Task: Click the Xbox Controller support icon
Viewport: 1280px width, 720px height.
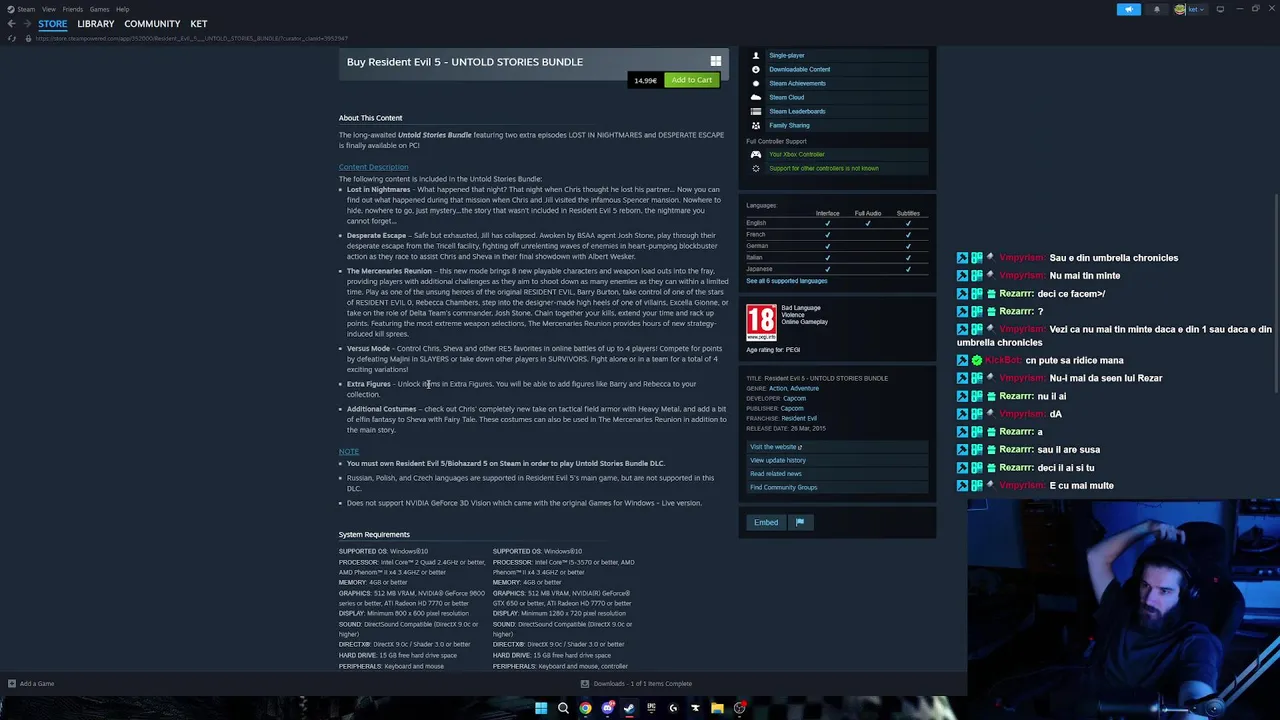Action: pos(755,154)
